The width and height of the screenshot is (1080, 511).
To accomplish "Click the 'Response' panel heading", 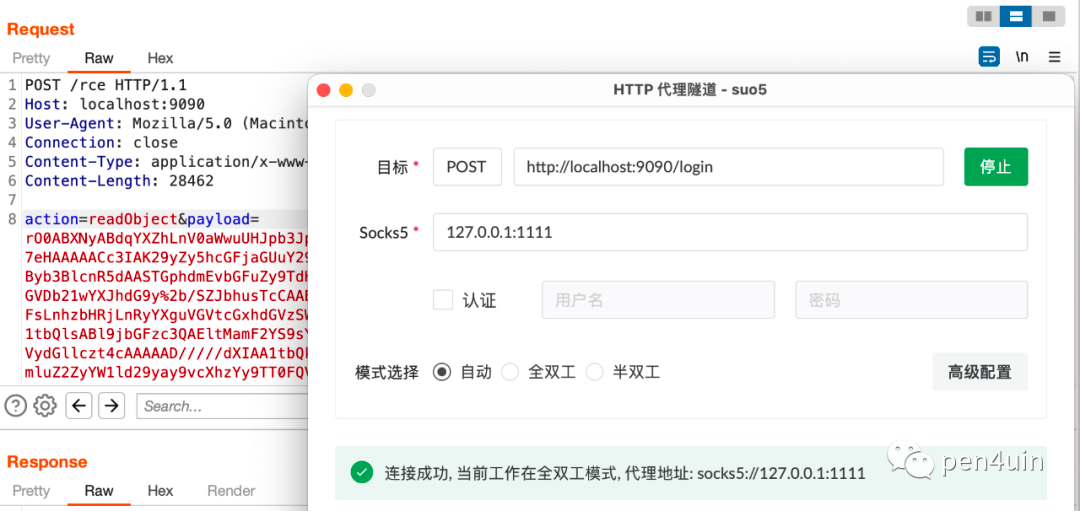I will [48, 461].
